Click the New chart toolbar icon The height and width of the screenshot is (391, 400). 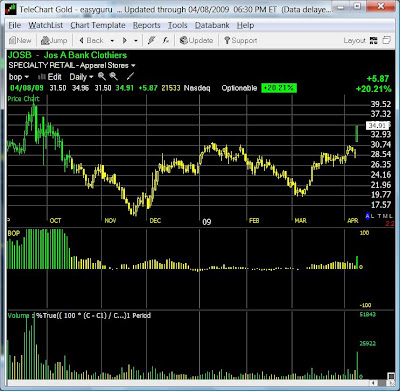12,41
